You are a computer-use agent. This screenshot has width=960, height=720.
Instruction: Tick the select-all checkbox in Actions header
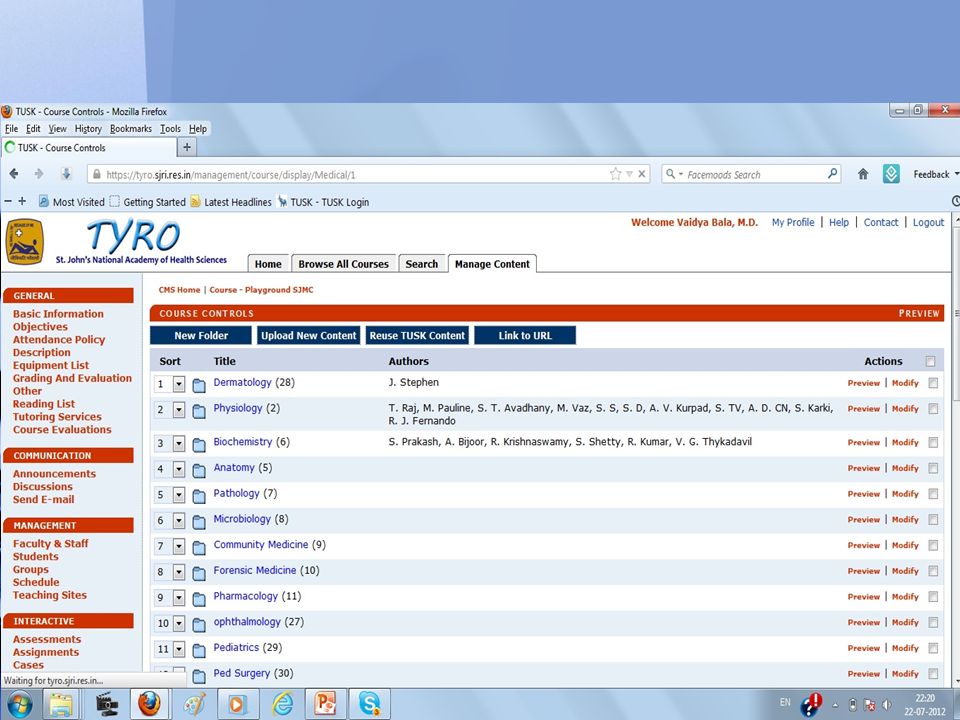930,361
